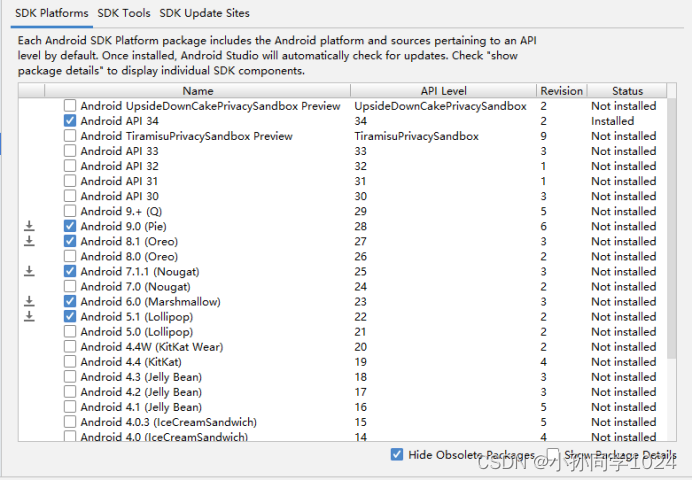Image resolution: width=692 pixels, height=481 pixels.
Task: Check the Android API 30 checkbox
Action: click(x=70, y=196)
